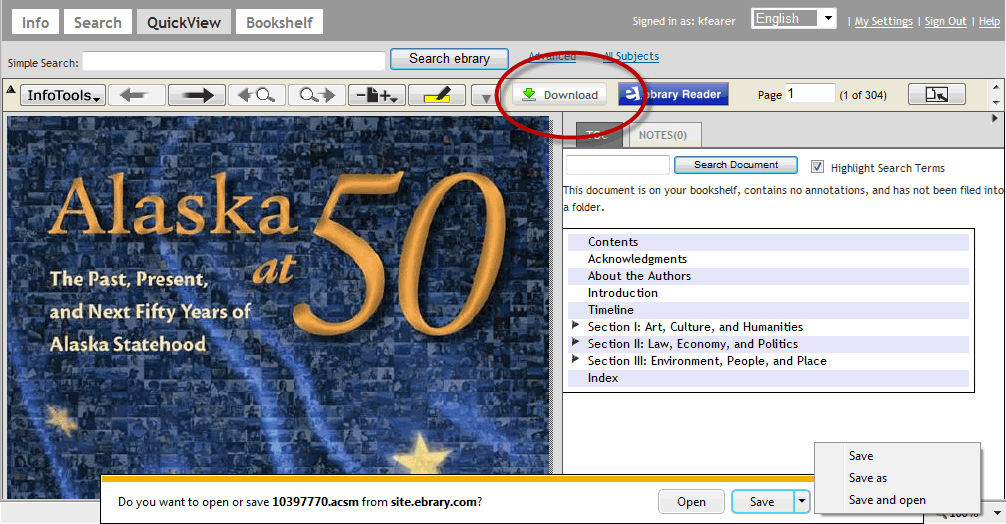The width and height of the screenshot is (1006, 524).
Task: Toggle Highlight Search Terms checkbox
Action: [x=818, y=167]
